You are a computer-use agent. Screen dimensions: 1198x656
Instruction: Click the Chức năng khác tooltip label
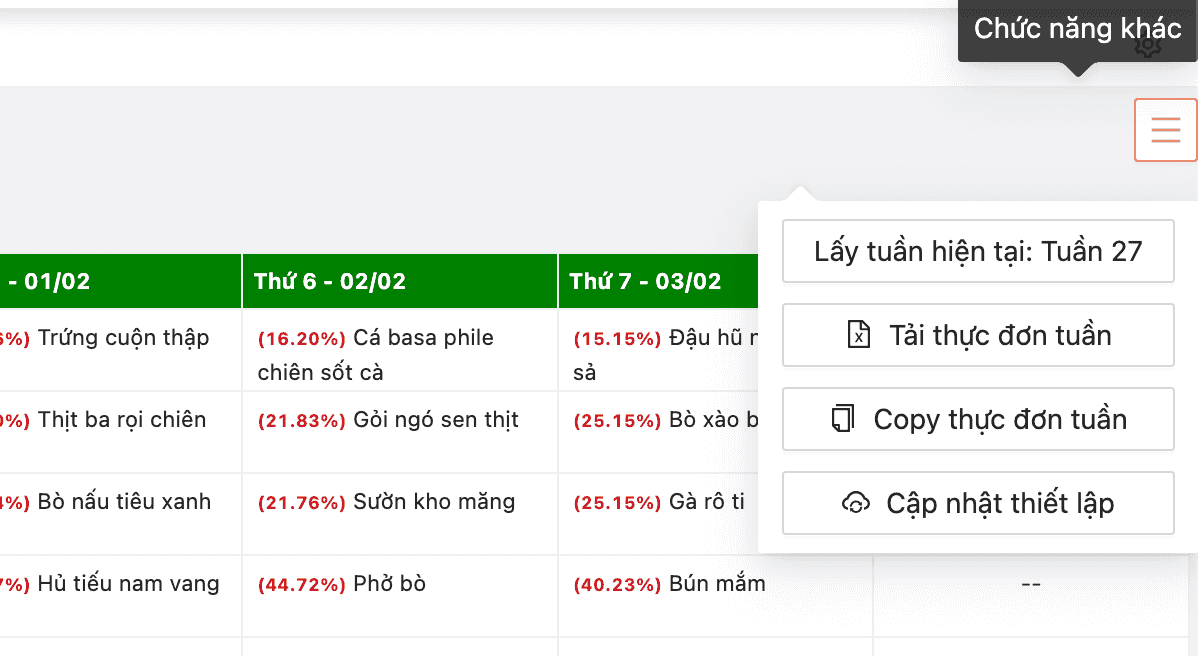click(1077, 29)
